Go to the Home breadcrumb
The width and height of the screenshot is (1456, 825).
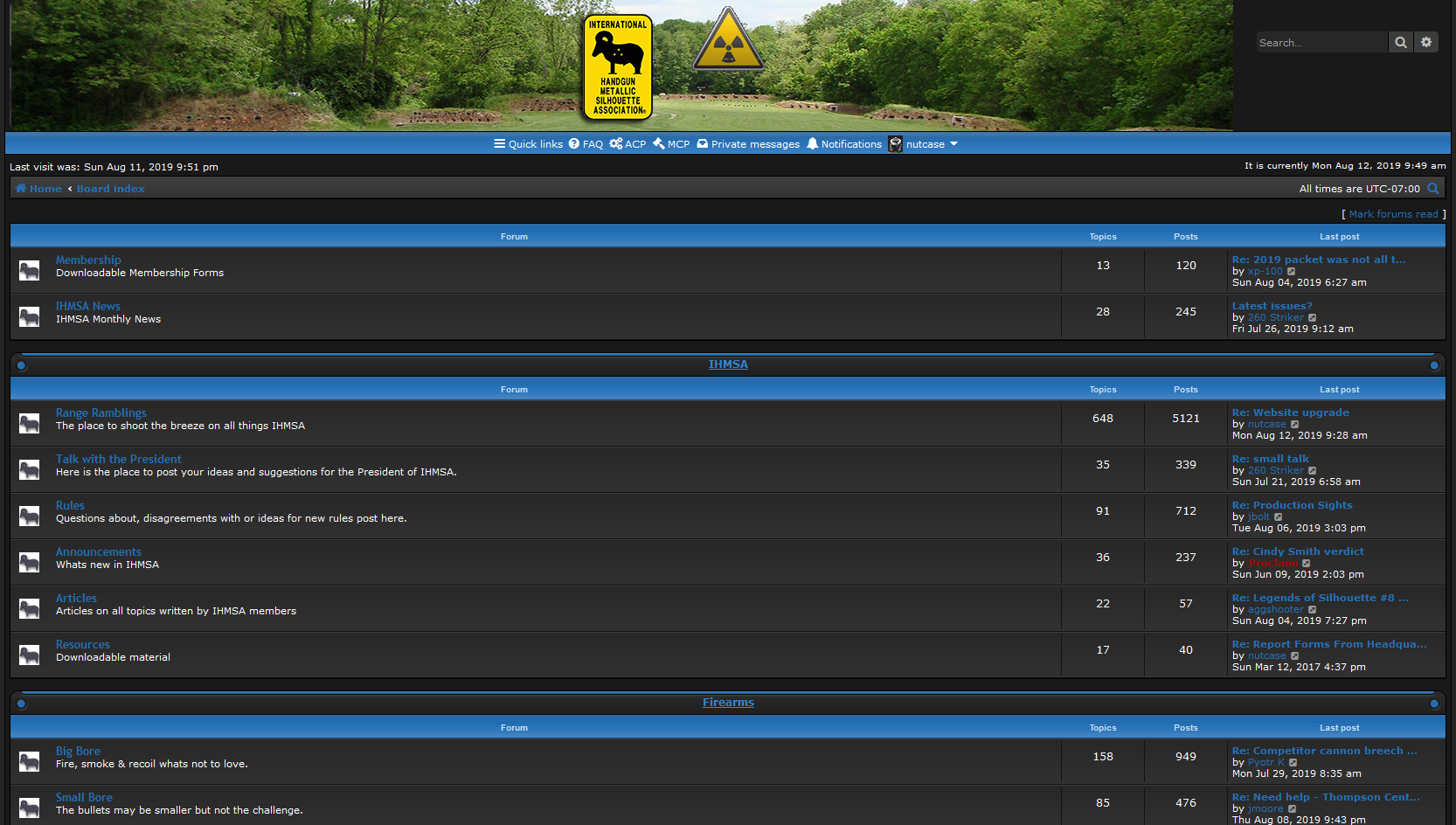(x=38, y=189)
